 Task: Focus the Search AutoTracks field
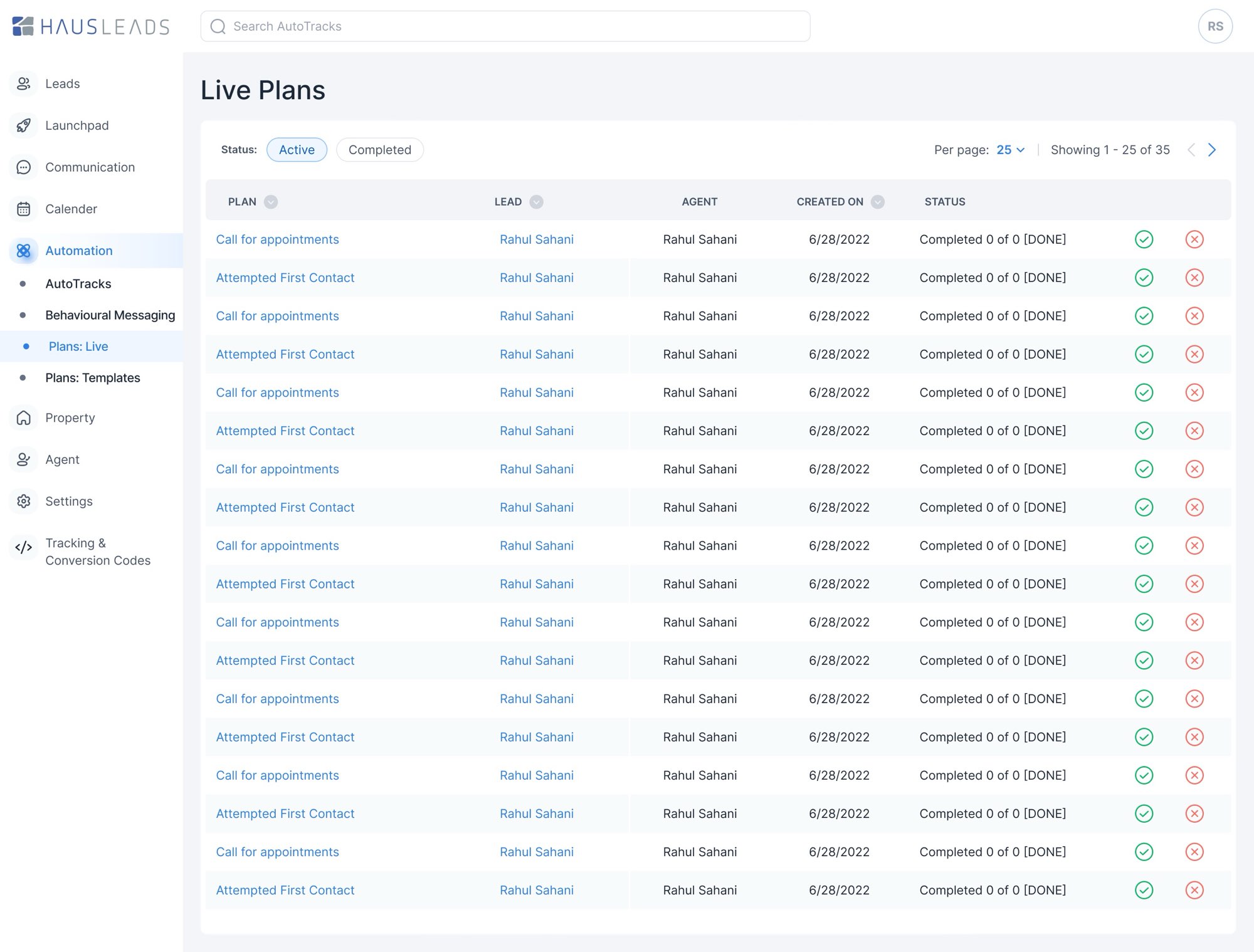[505, 26]
